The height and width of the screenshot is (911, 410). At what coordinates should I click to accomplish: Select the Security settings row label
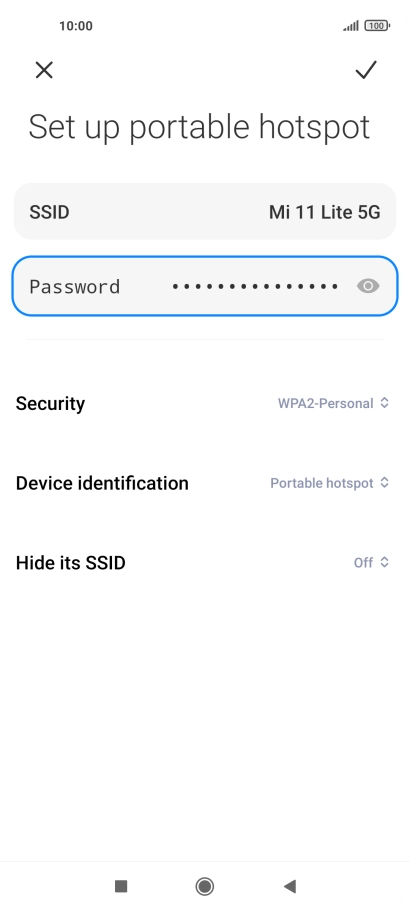pos(51,403)
